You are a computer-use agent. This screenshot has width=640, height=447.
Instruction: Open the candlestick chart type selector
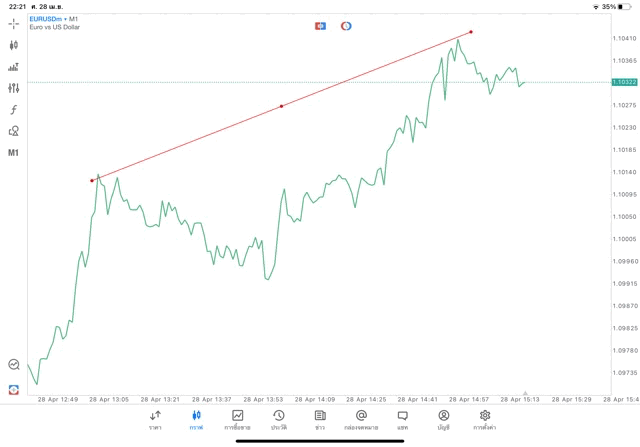13,45
